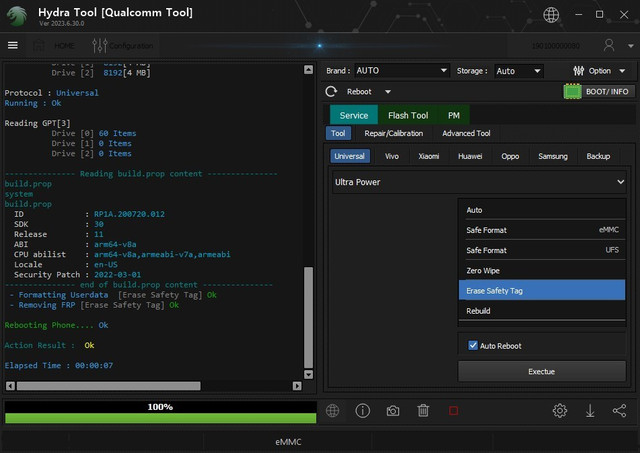The image size is (640, 453).
Task: Click the BOOT/ INFO button
Action: 607,92
